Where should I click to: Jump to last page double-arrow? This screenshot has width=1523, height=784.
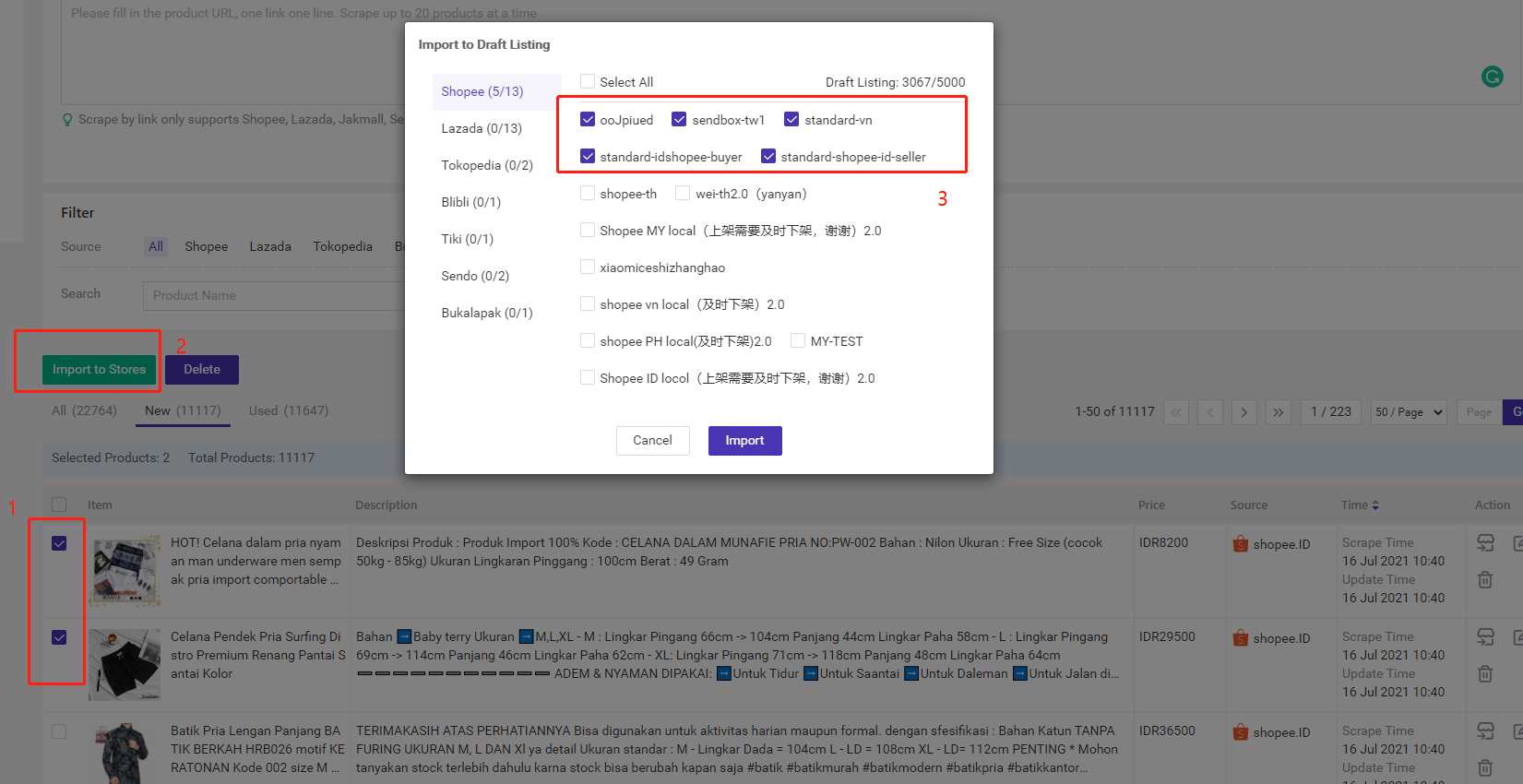point(1279,412)
